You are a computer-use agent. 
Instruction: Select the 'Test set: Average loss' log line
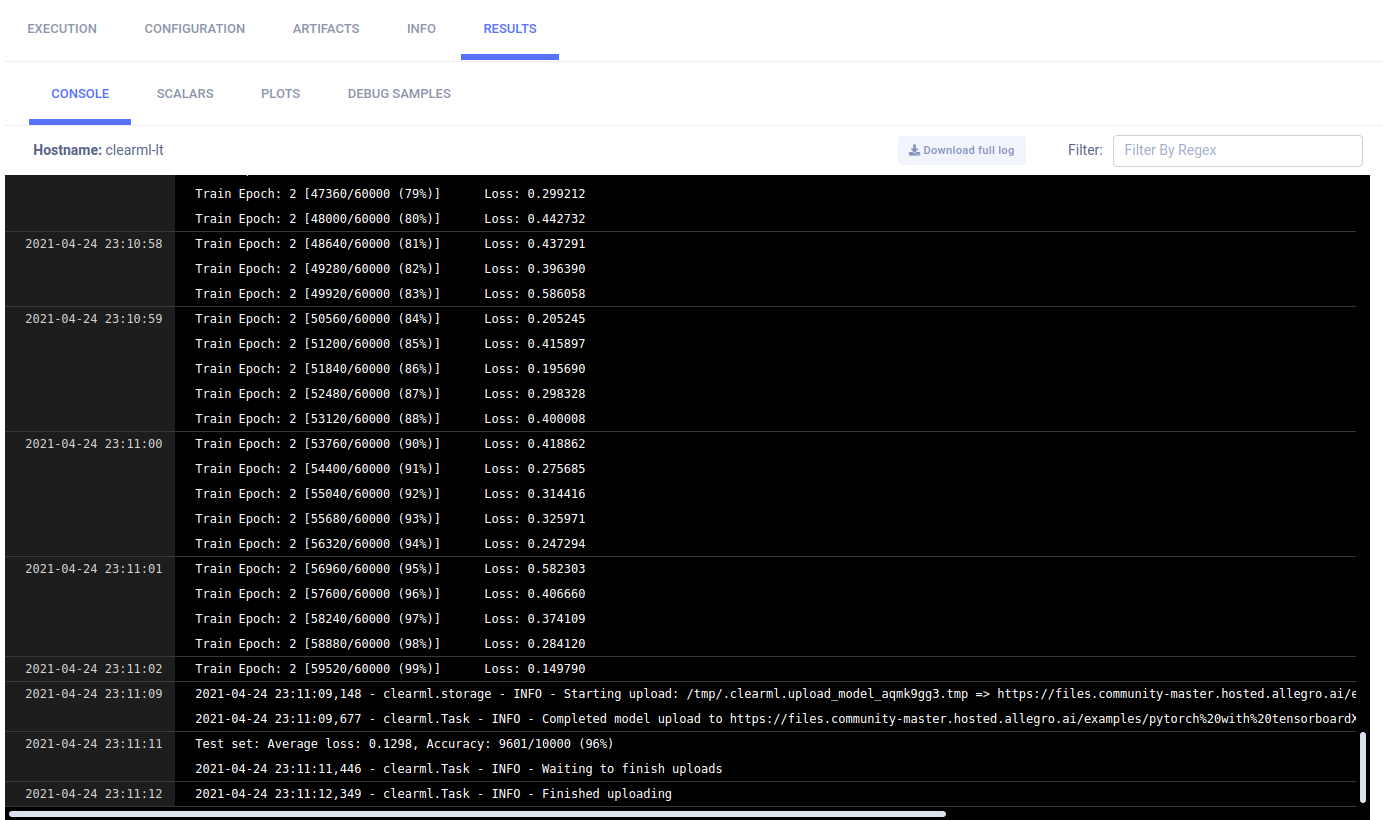pyautogui.click(x=404, y=744)
